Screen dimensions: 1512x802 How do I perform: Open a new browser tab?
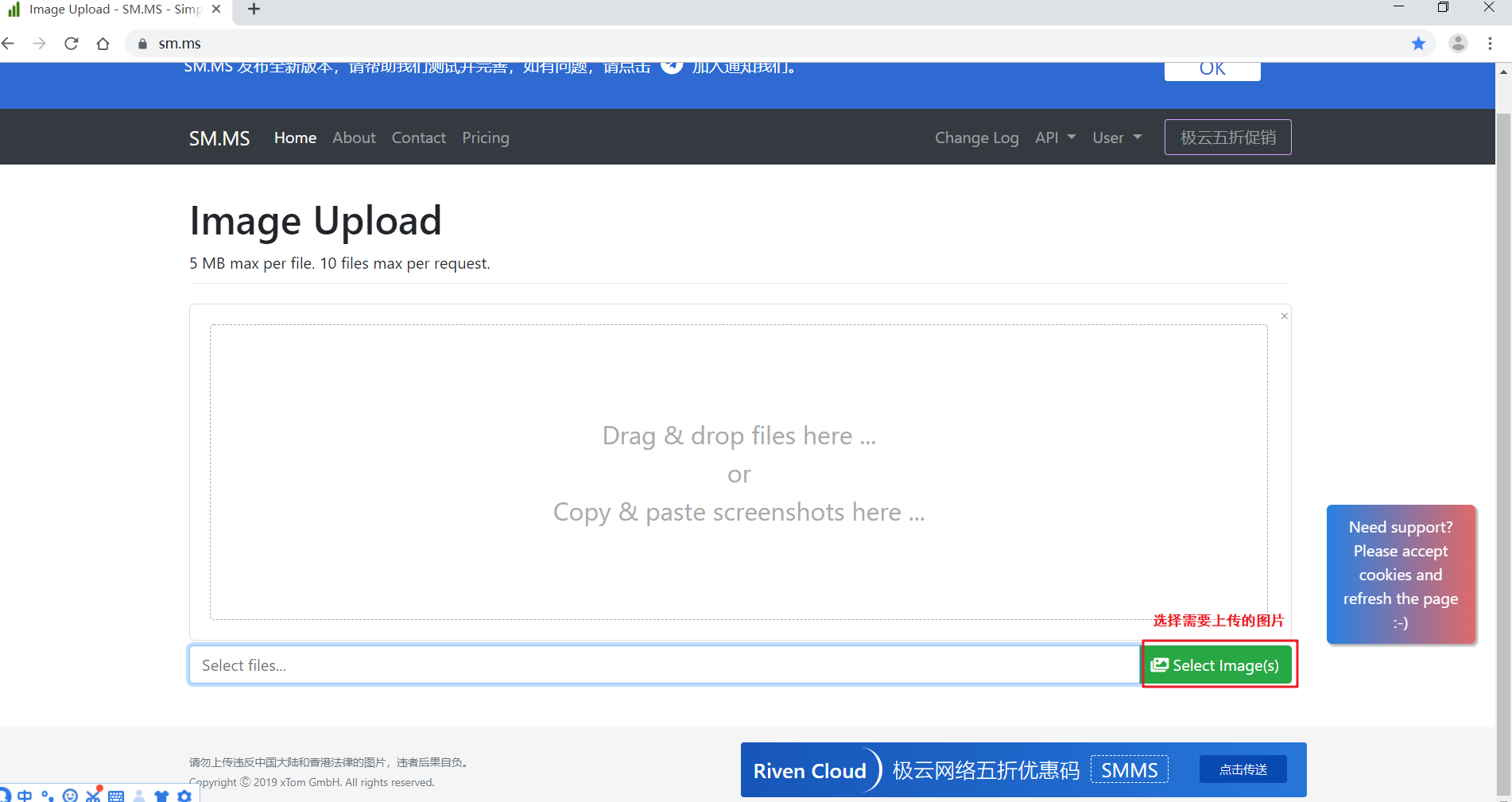(x=254, y=9)
